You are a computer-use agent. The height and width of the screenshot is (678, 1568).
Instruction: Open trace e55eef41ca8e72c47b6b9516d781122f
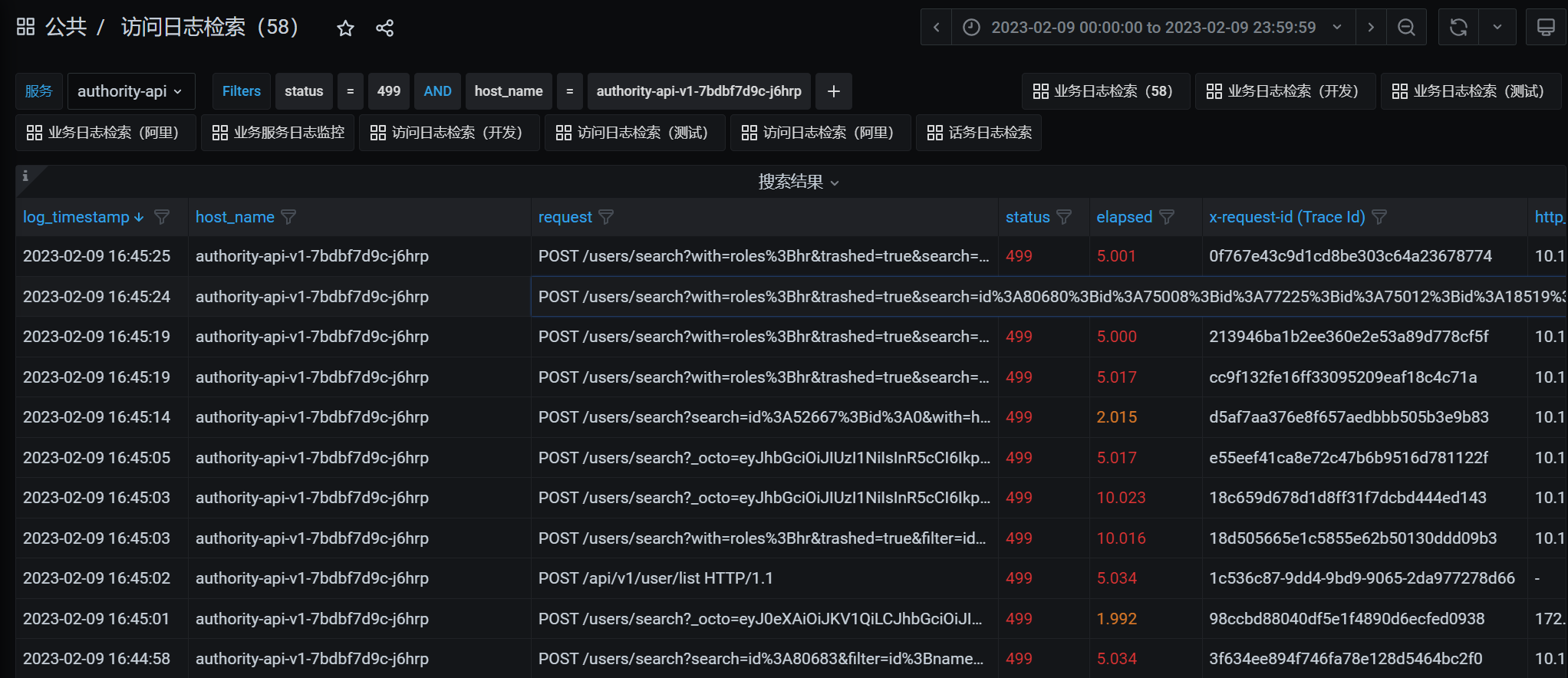(1348, 458)
